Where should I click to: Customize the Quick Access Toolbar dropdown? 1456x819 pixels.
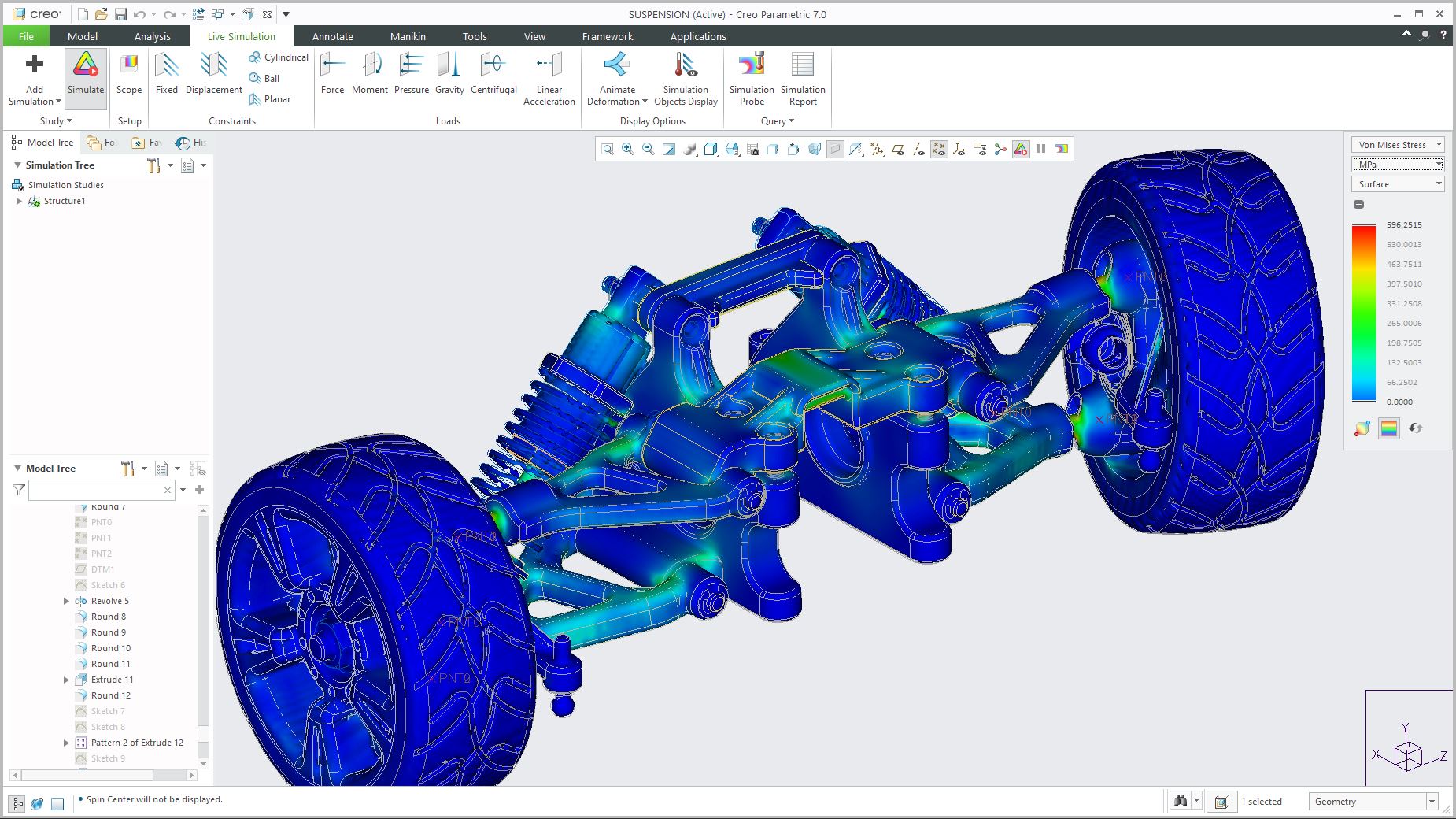click(286, 14)
